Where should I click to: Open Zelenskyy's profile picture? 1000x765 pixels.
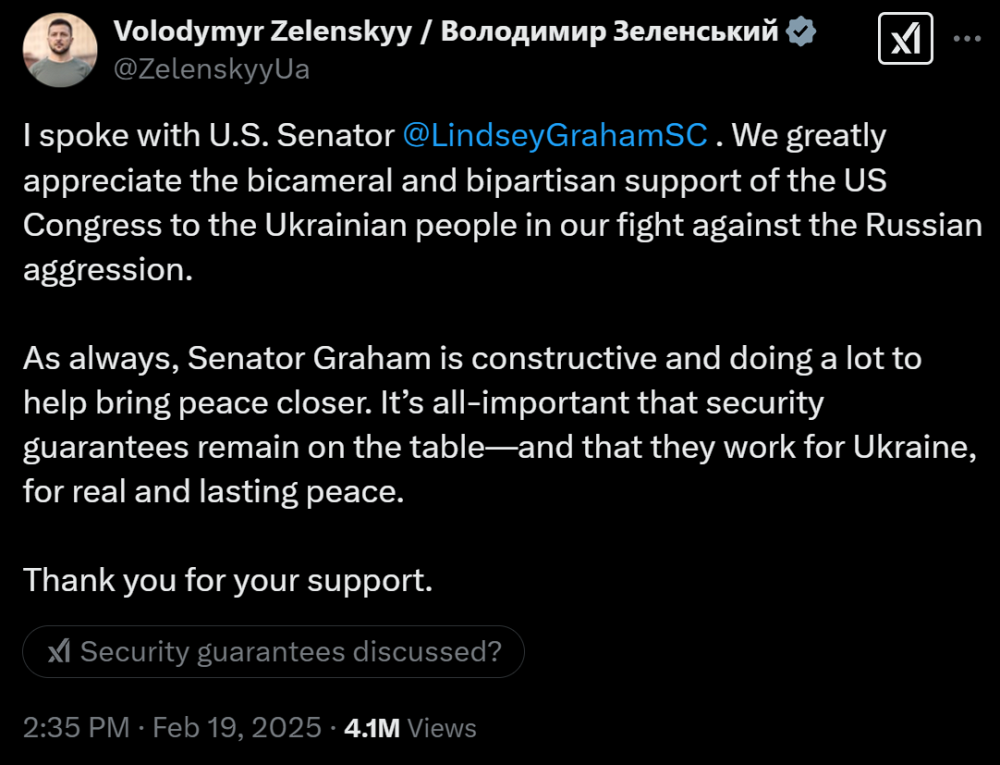[x=59, y=50]
